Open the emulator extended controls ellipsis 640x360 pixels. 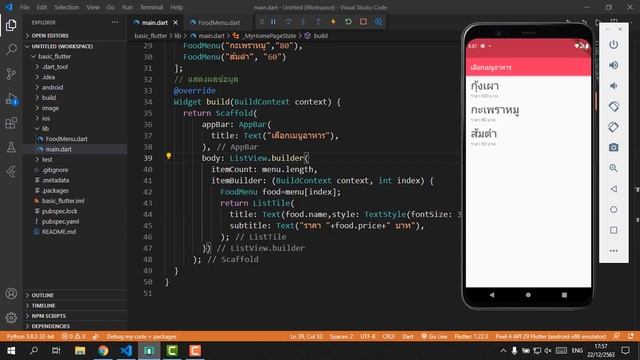click(613, 251)
